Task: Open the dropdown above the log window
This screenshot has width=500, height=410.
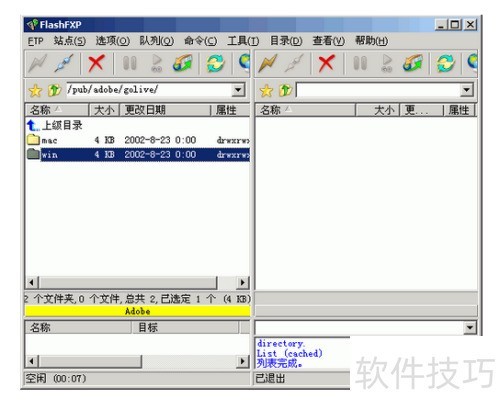Action: coord(469,328)
